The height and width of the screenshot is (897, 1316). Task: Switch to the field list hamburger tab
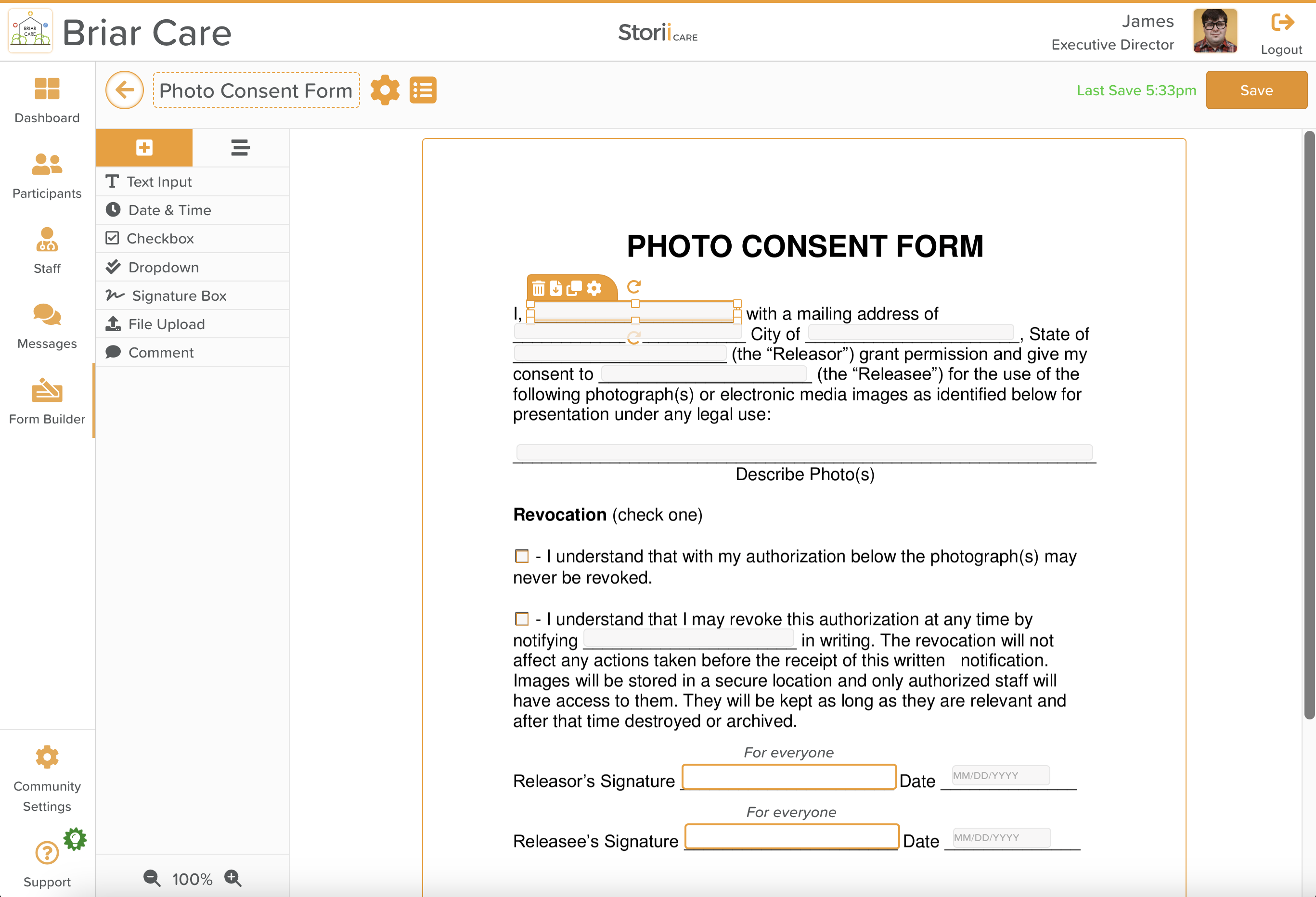[x=241, y=148]
